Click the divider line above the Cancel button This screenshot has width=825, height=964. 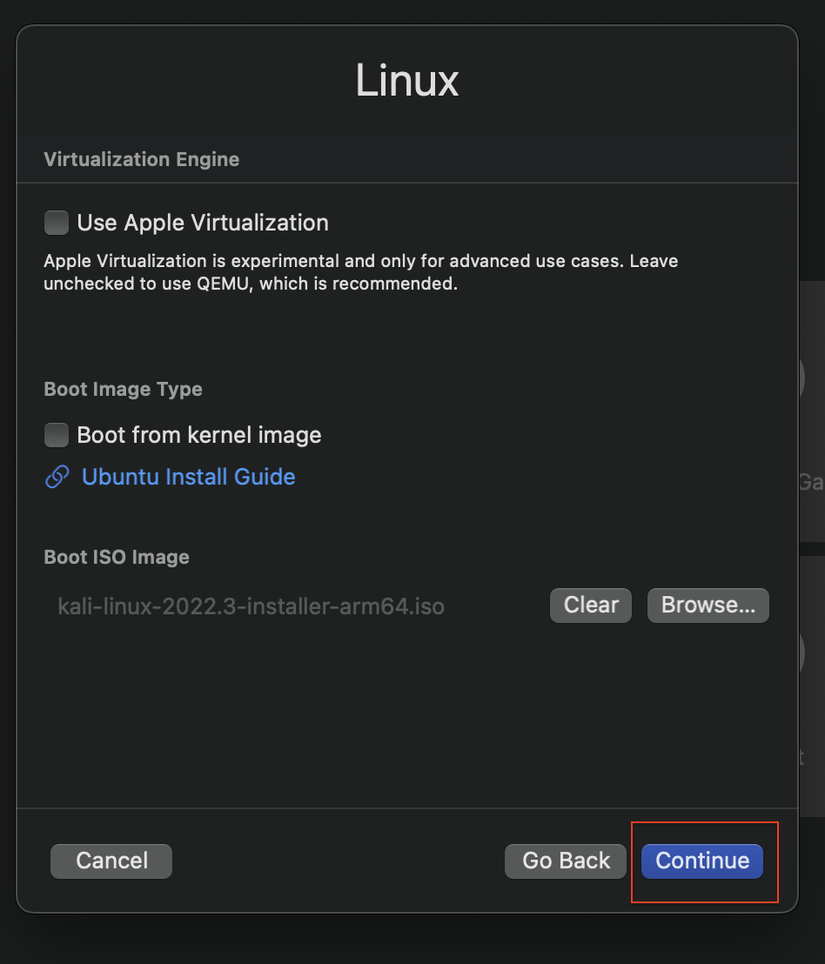click(x=407, y=808)
